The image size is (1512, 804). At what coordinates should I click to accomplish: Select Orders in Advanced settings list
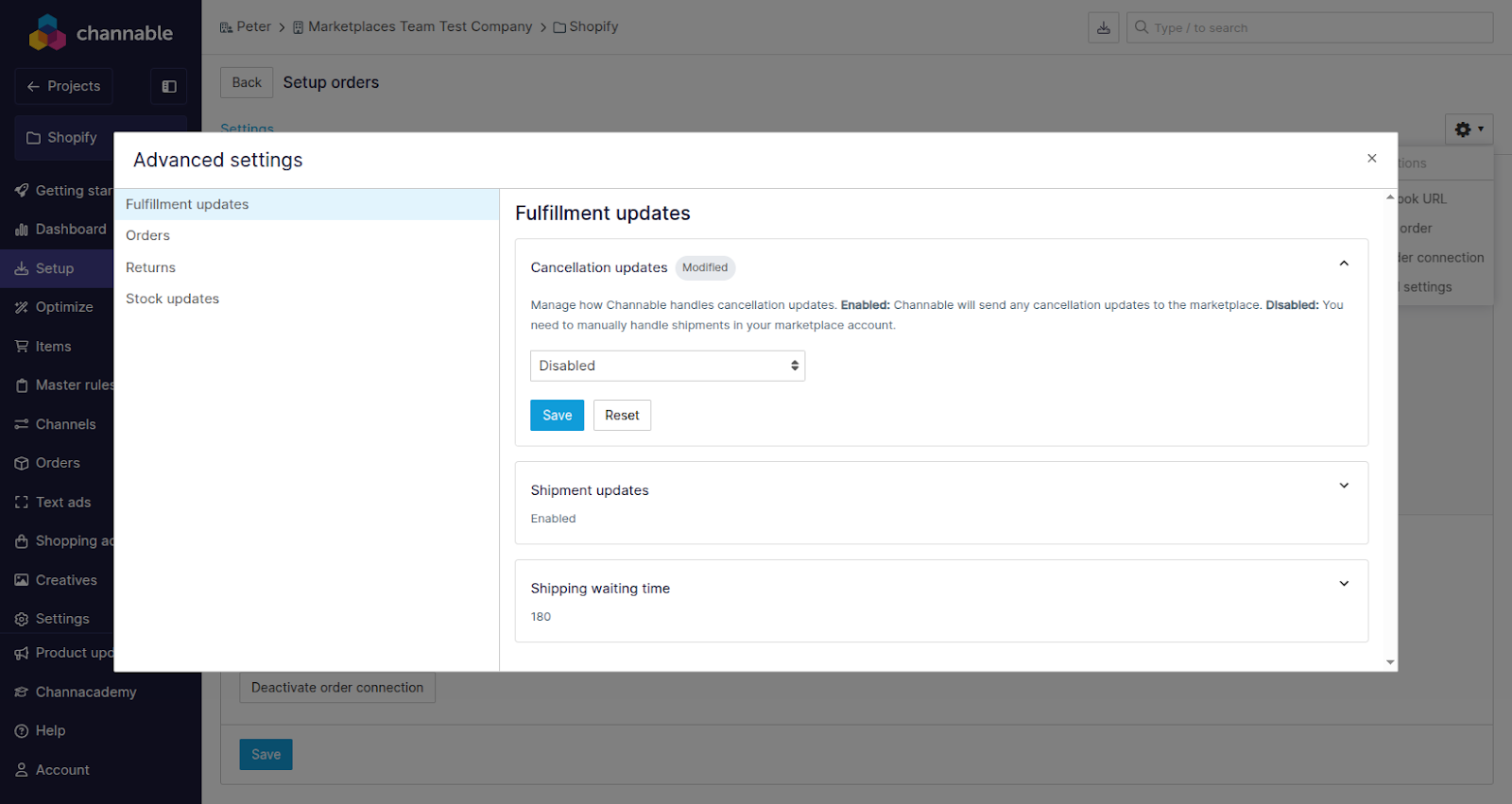[148, 235]
